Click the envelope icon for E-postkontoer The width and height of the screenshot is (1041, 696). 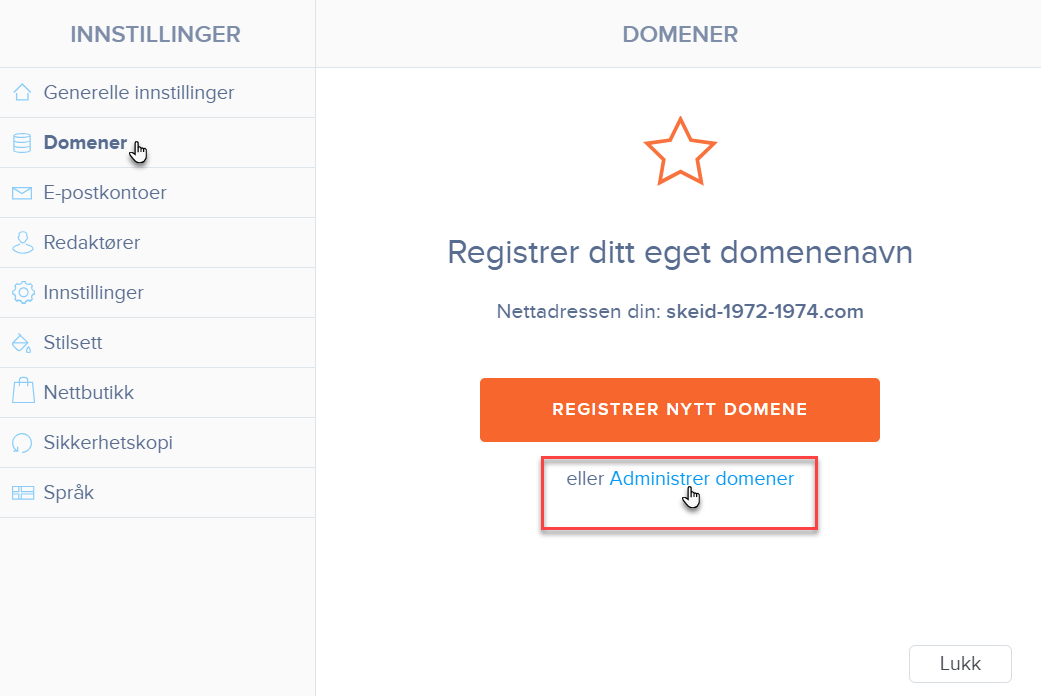point(23,193)
